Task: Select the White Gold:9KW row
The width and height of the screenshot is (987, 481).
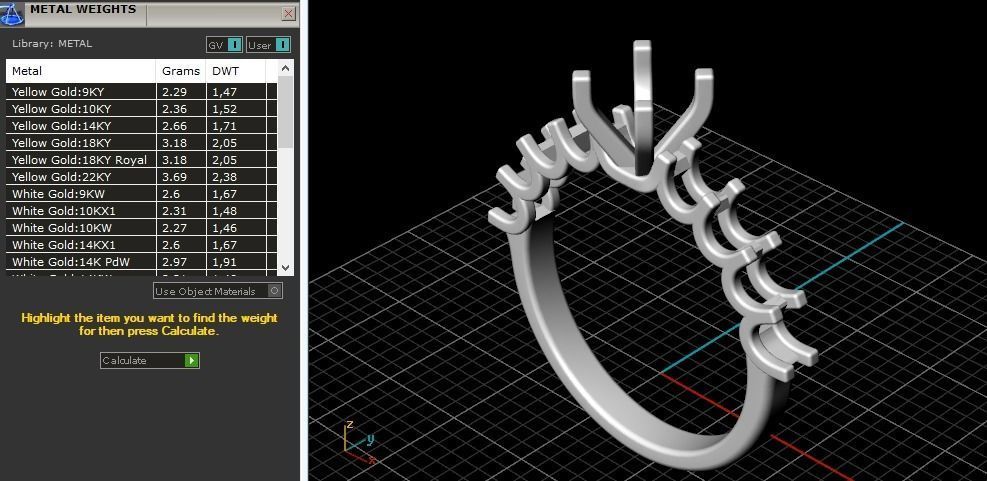Action: pyautogui.click(x=142, y=194)
